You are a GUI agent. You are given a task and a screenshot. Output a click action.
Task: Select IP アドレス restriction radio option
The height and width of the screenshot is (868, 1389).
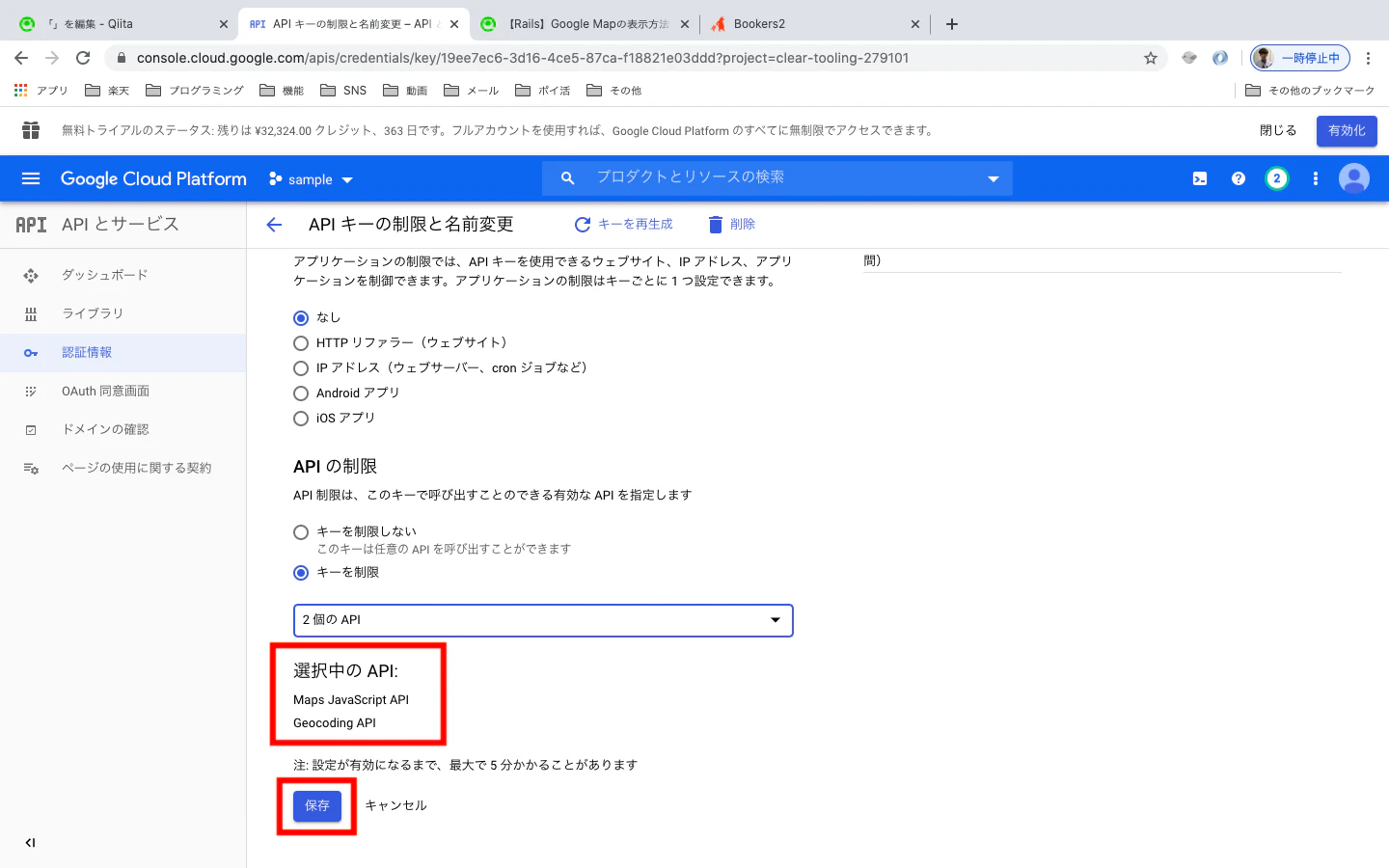pos(301,368)
